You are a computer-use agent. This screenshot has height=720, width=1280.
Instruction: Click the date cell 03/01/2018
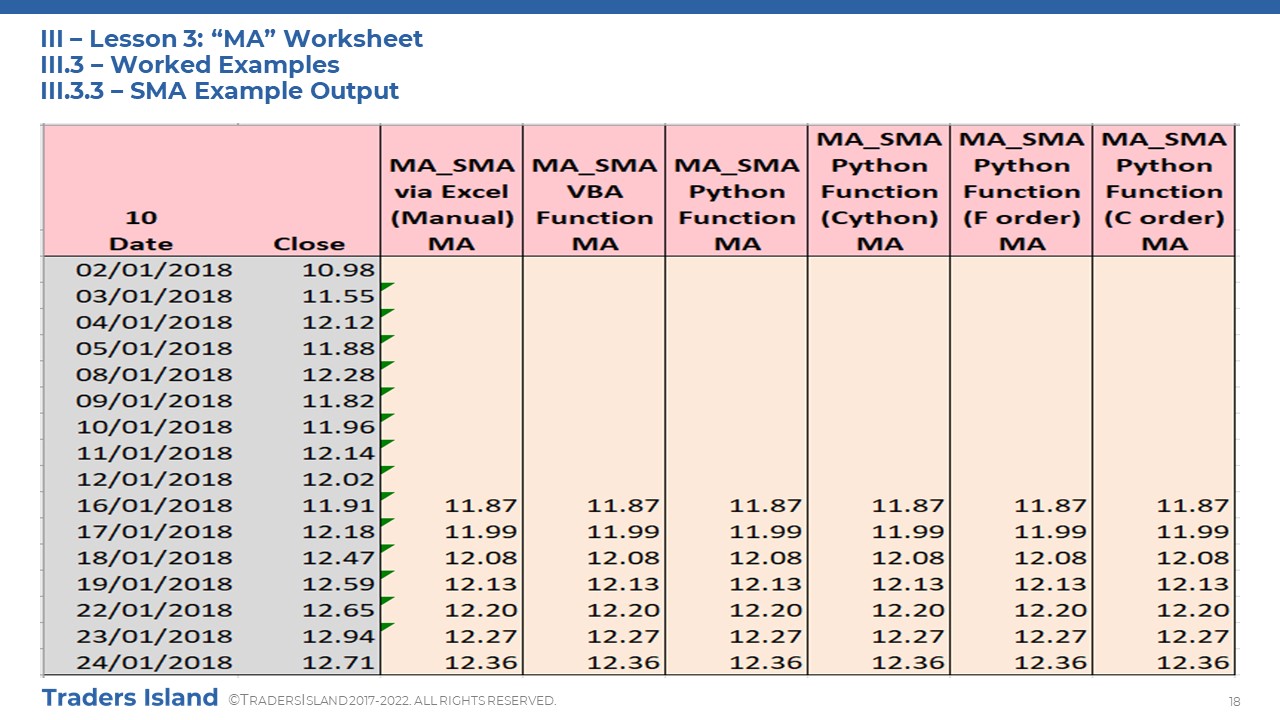[154, 296]
